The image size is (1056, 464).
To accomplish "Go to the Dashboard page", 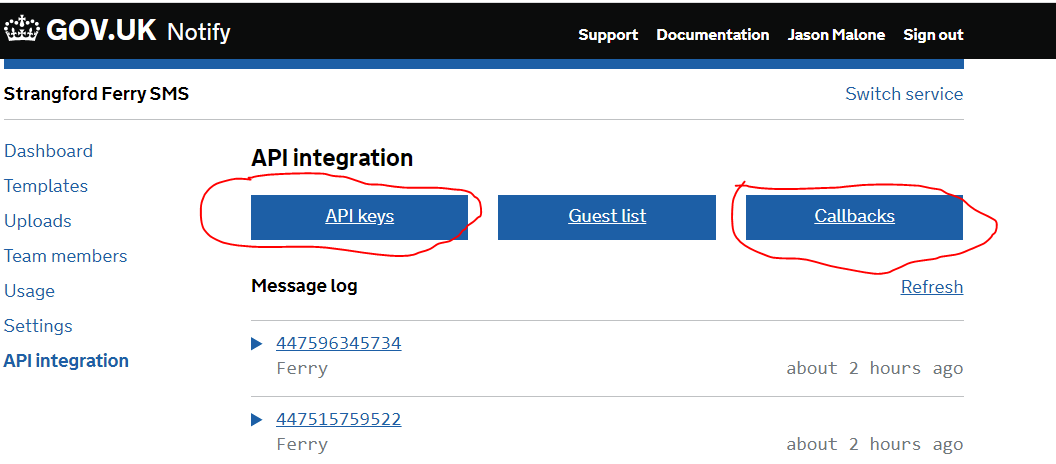I will pos(48,151).
